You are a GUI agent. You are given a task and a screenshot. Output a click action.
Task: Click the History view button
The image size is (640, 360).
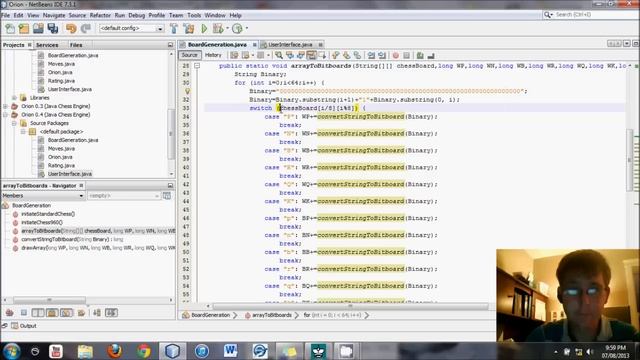point(213,55)
